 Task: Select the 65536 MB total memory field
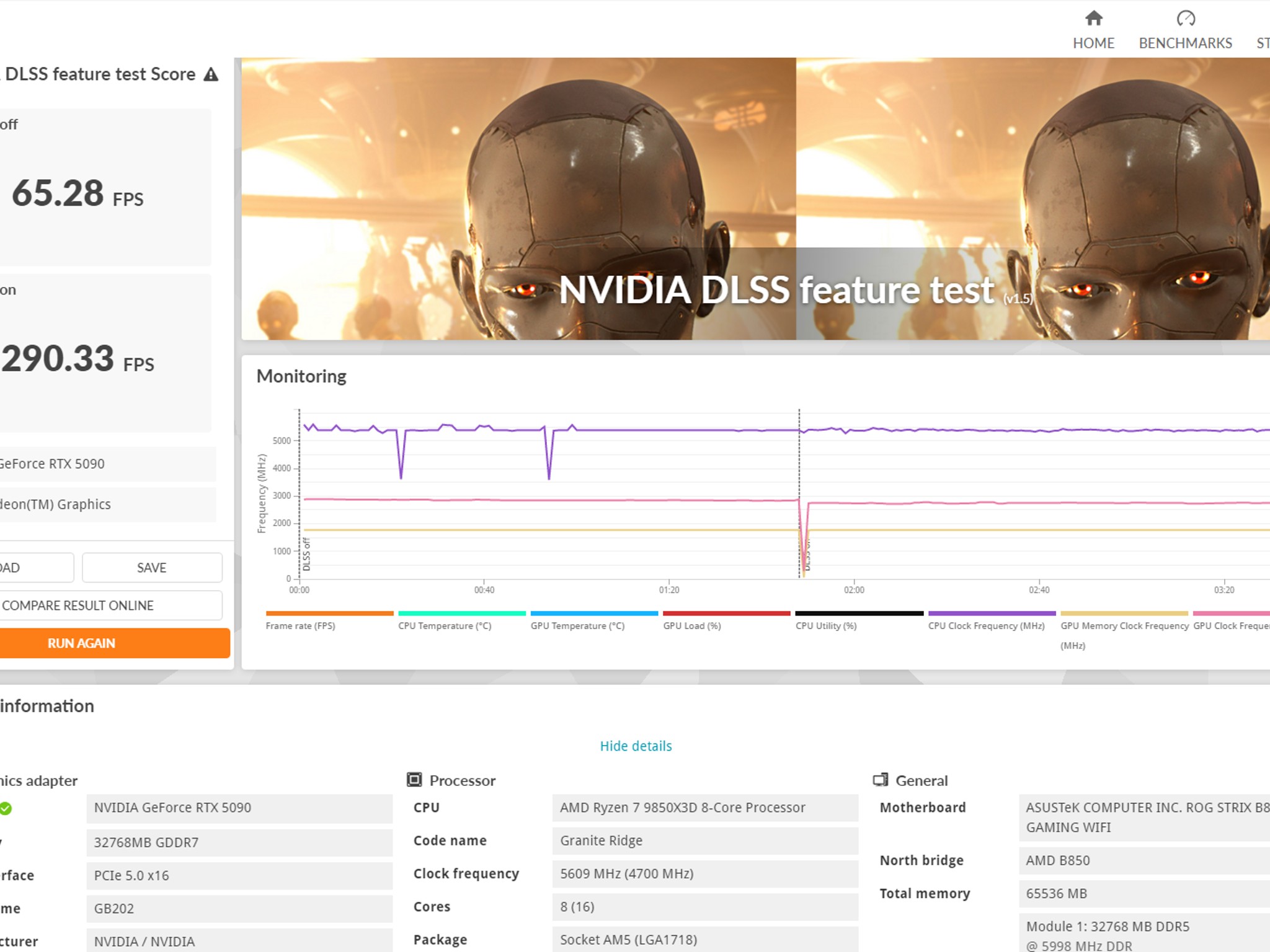tap(1145, 893)
